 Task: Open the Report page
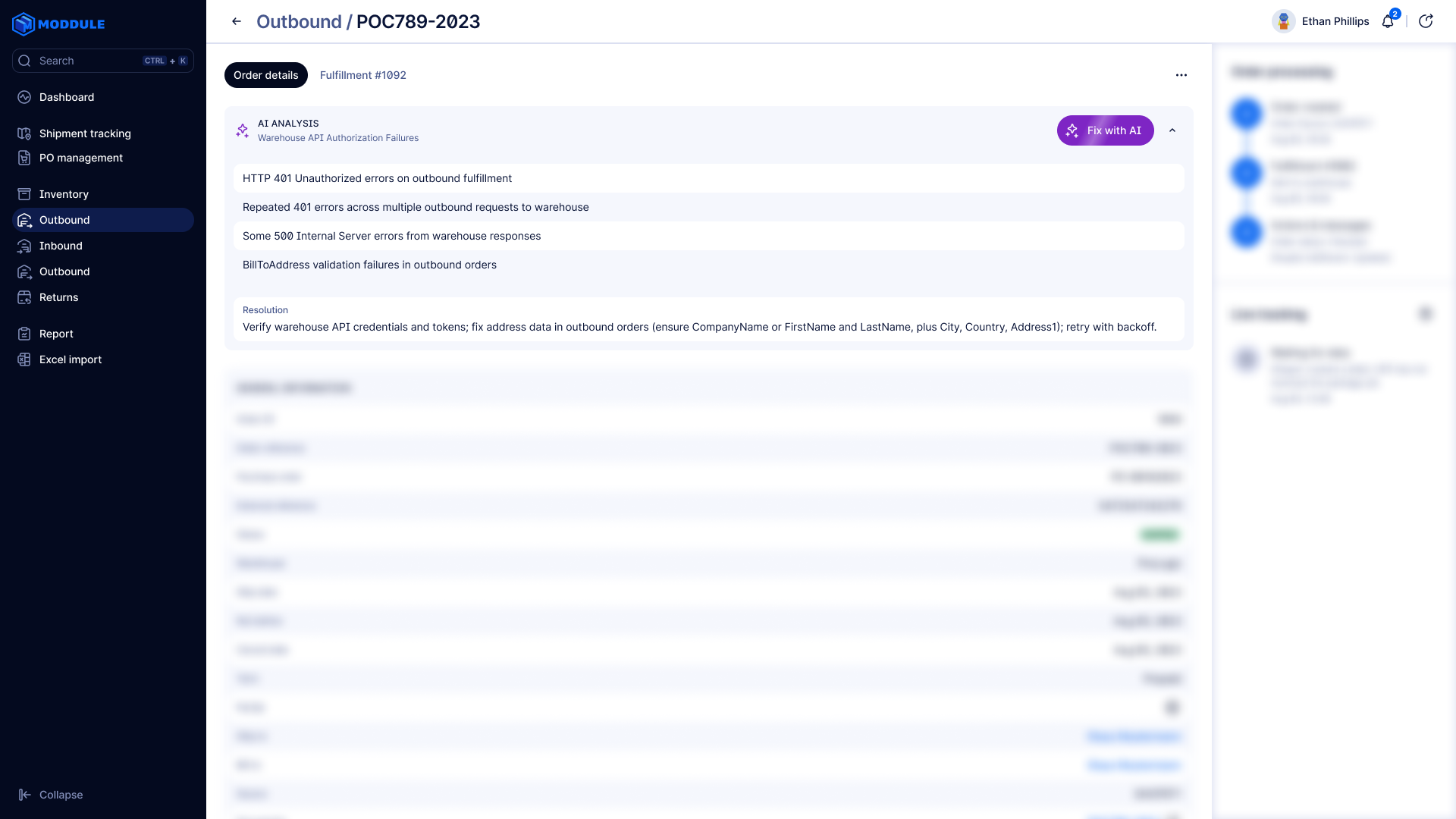click(56, 334)
